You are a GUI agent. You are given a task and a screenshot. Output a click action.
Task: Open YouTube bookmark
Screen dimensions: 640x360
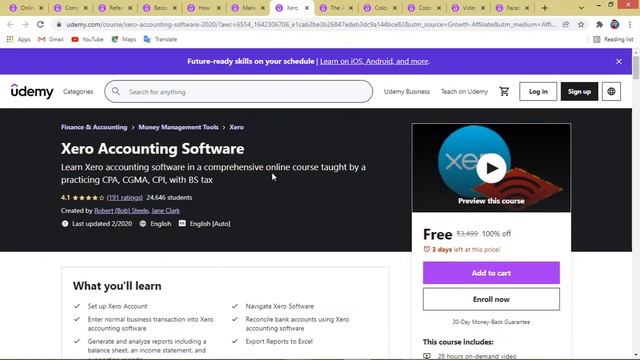(x=87, y=39)
